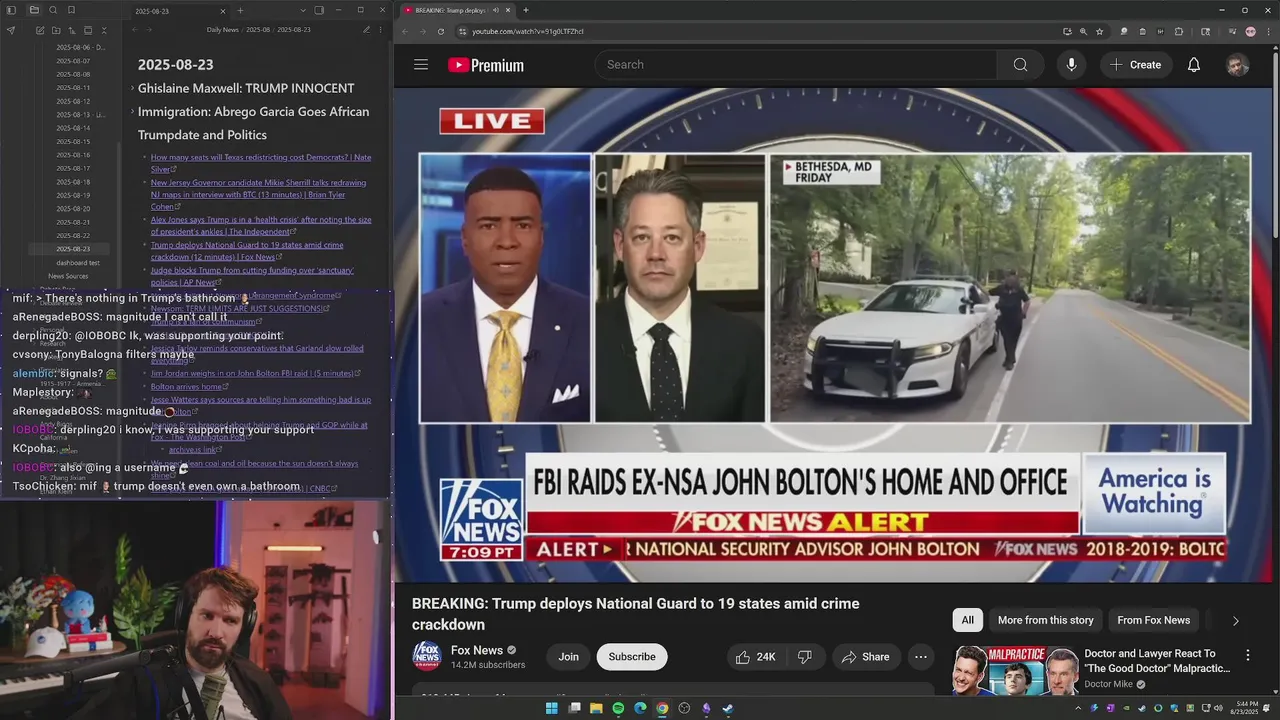This screenshot has width=1280, height=720.
Task: Open Alex Jones health crisis Independent link
Action: pyautogui.click(x=261, y=225)
